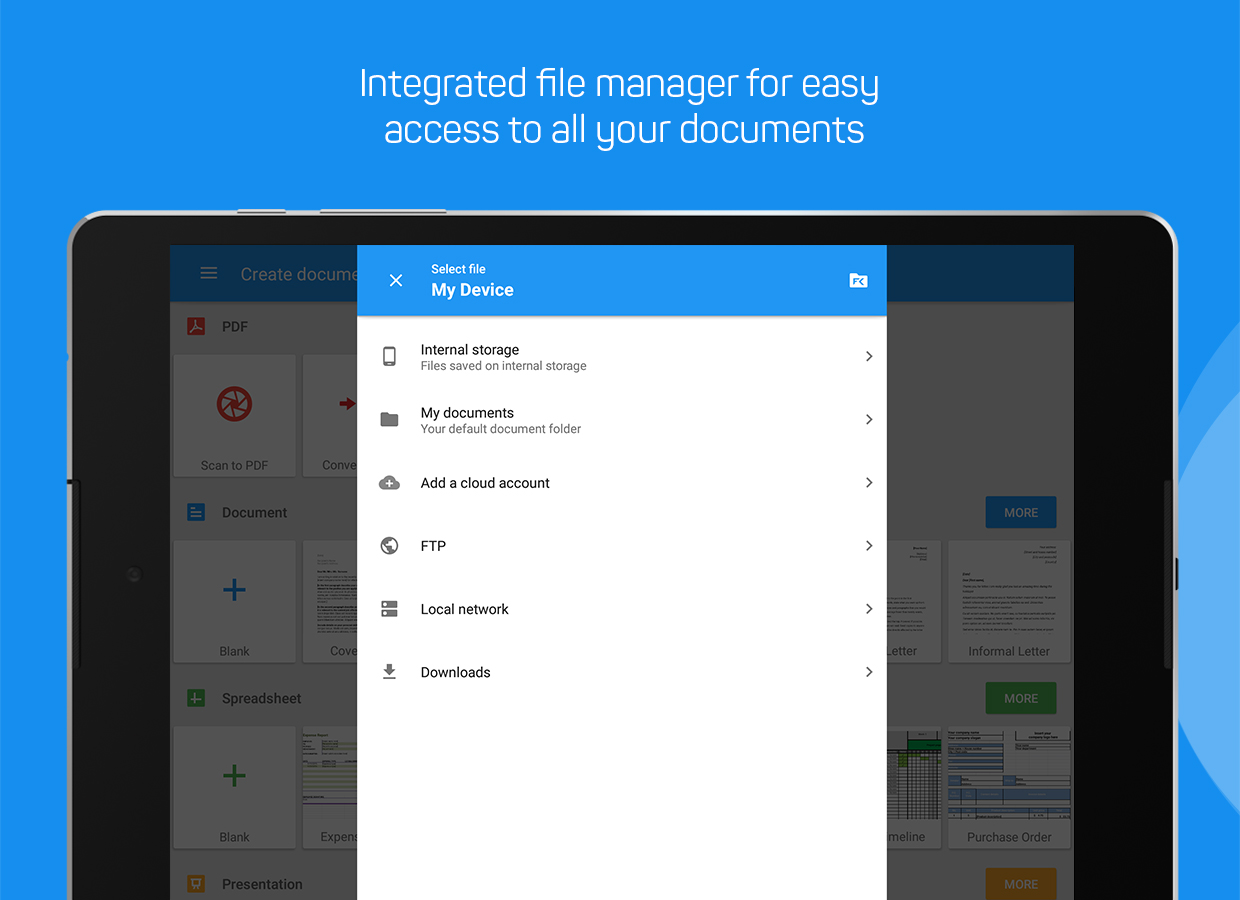This screenshot has height=900, width=1240.
Task: Click the green MORE button for Spreadsheet
Action: coord(1020,698)
